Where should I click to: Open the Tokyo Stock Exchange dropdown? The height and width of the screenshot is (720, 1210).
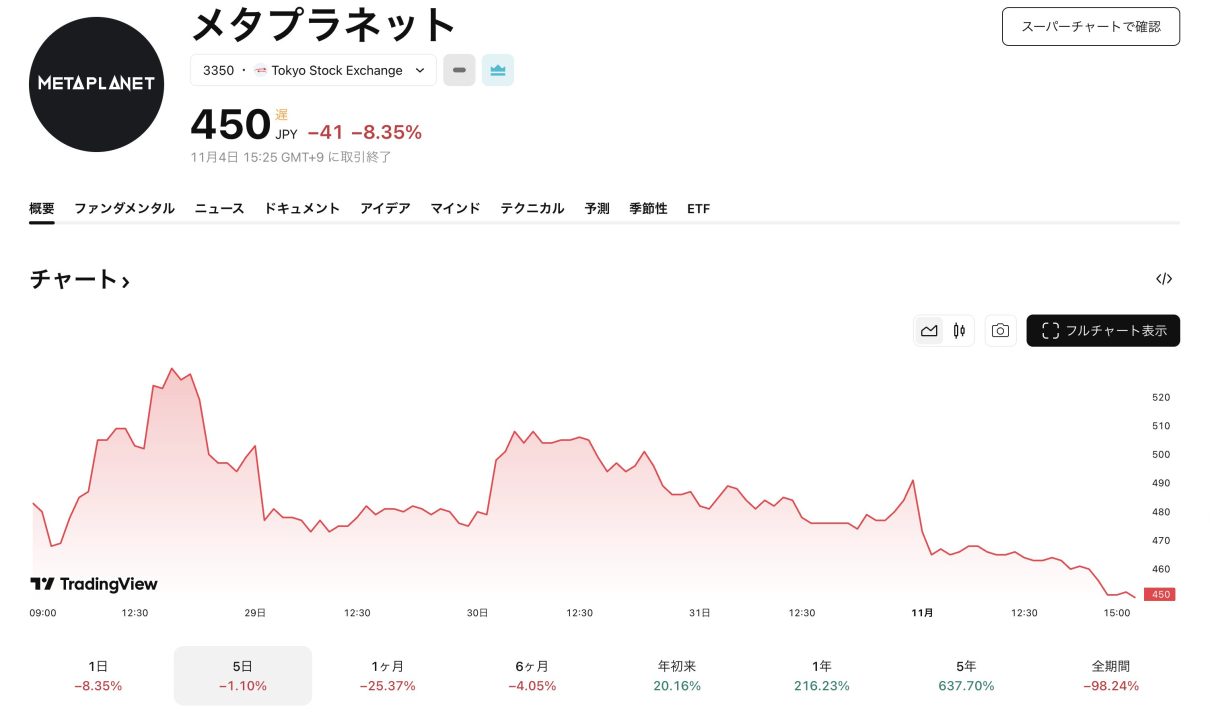313,70
